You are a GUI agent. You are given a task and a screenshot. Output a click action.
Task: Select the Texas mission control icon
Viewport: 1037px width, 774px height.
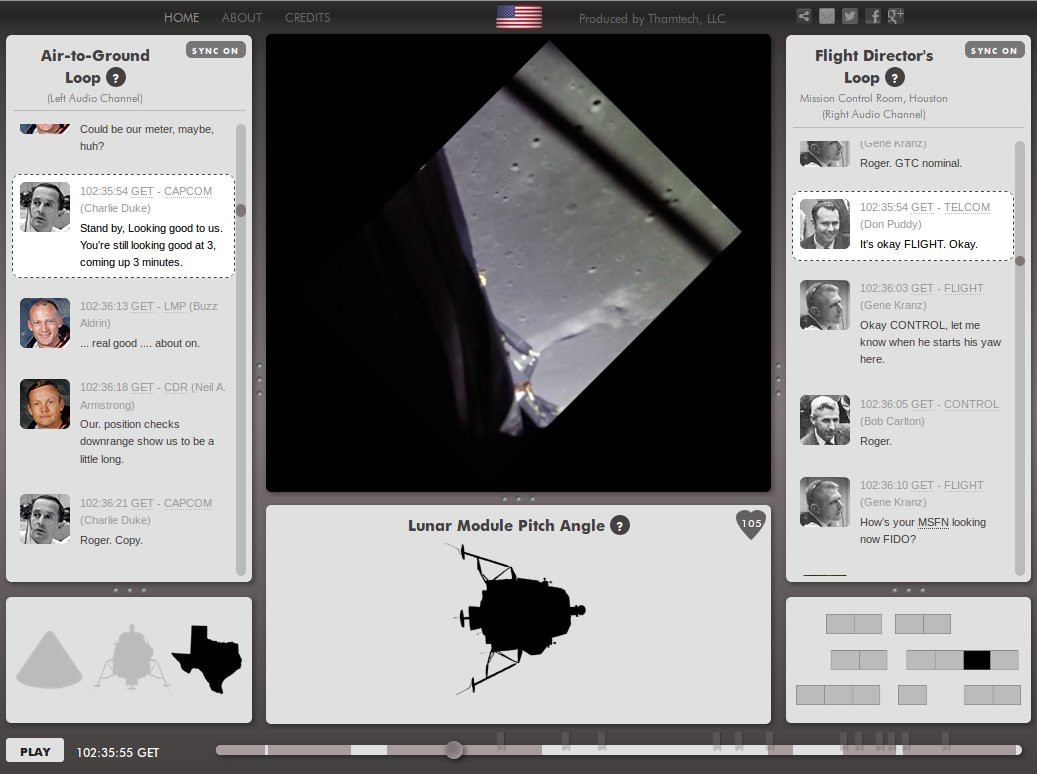207,659
